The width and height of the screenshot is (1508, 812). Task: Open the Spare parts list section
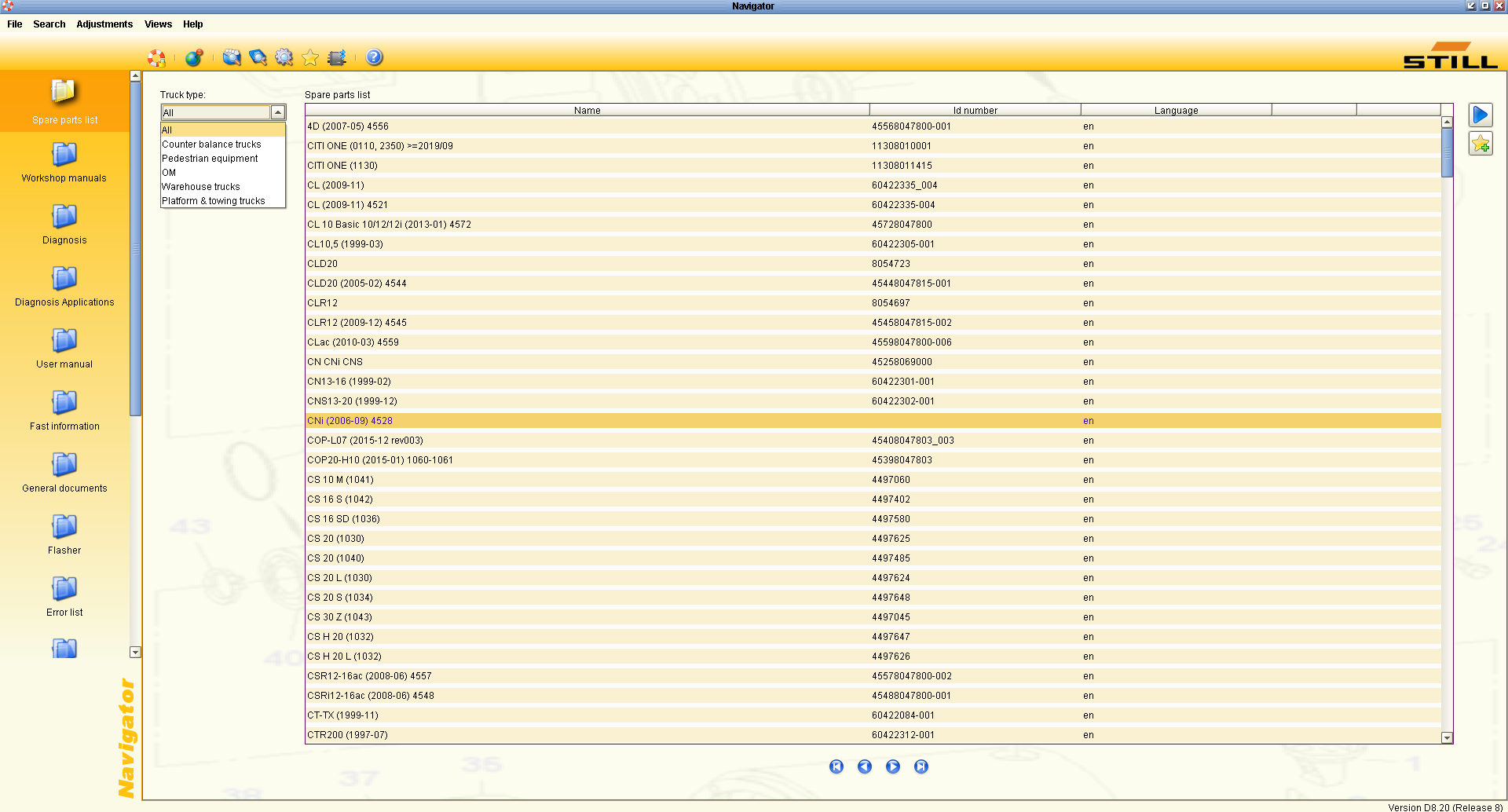pyautogui.click(x=64, y=102)
